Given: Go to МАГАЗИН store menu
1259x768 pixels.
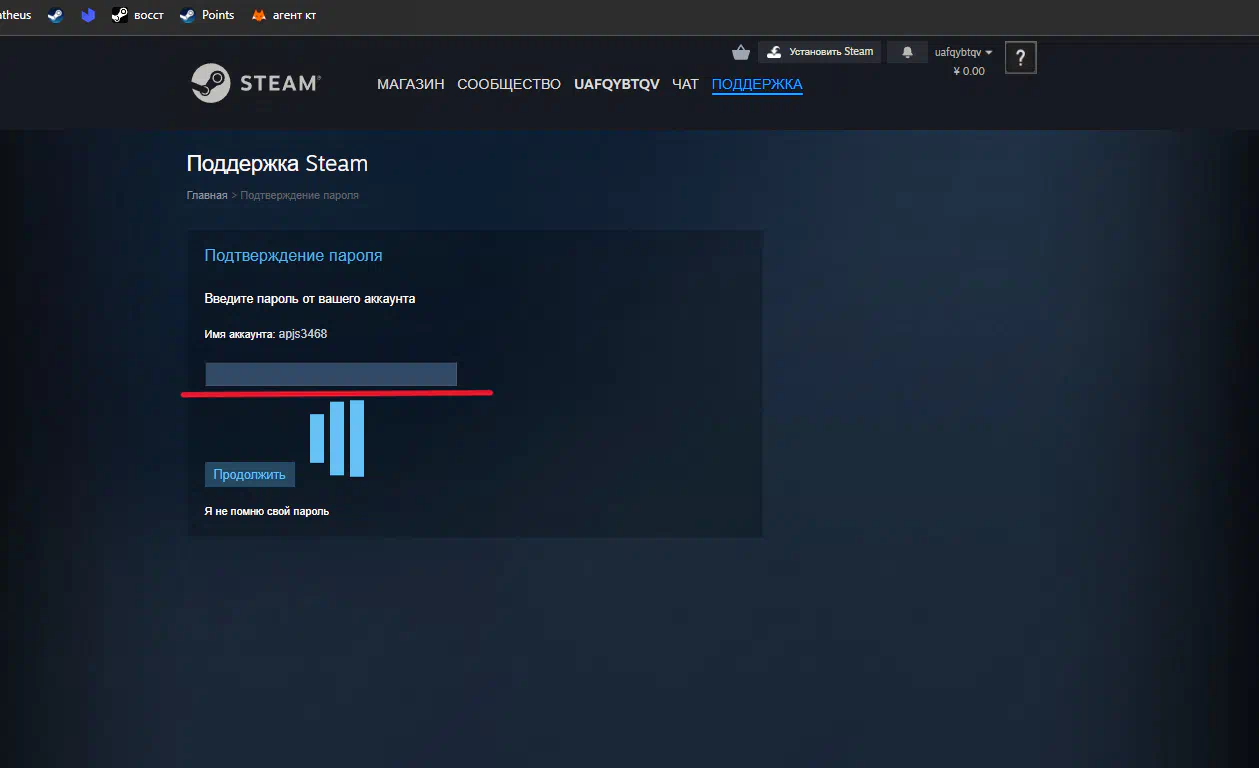Looking at the screenshot, I should [410, 84].
